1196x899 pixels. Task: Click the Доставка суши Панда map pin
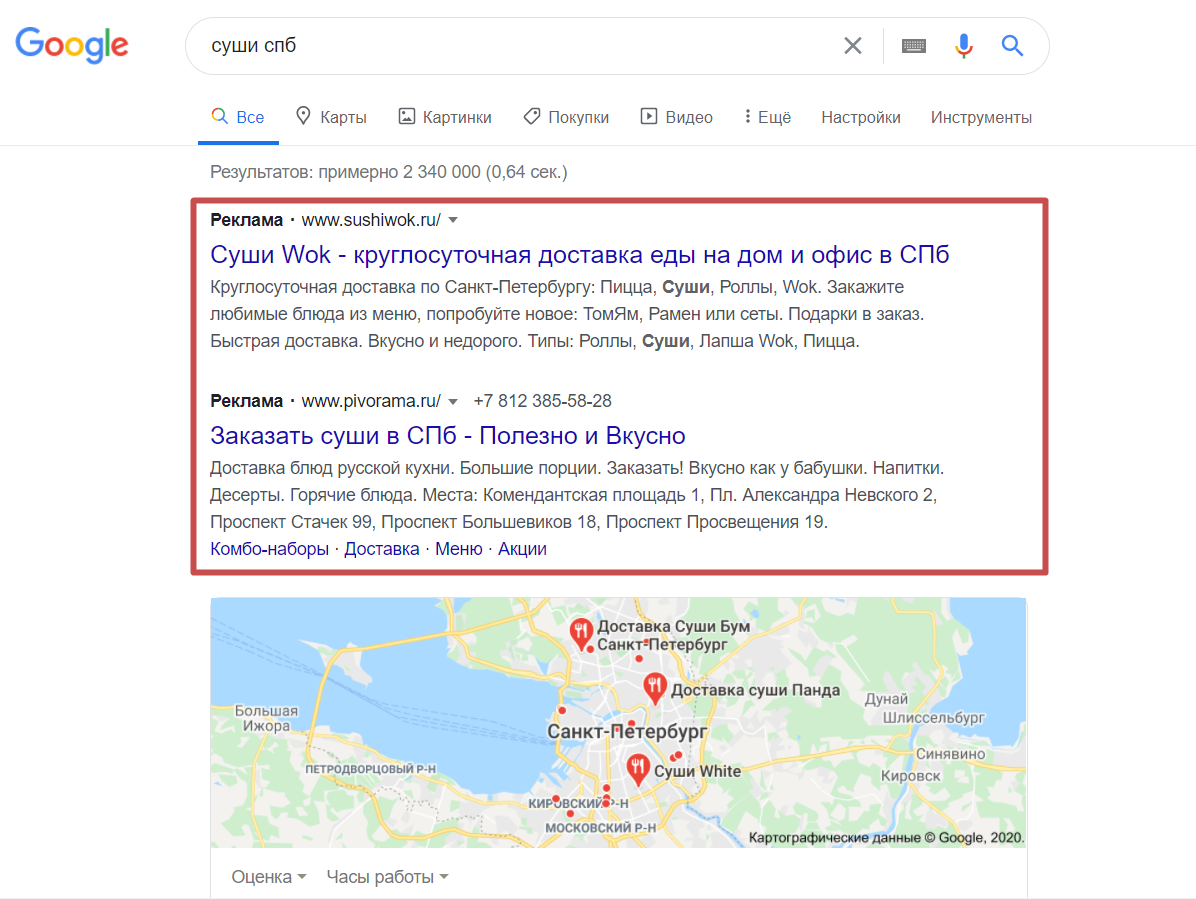655,686
